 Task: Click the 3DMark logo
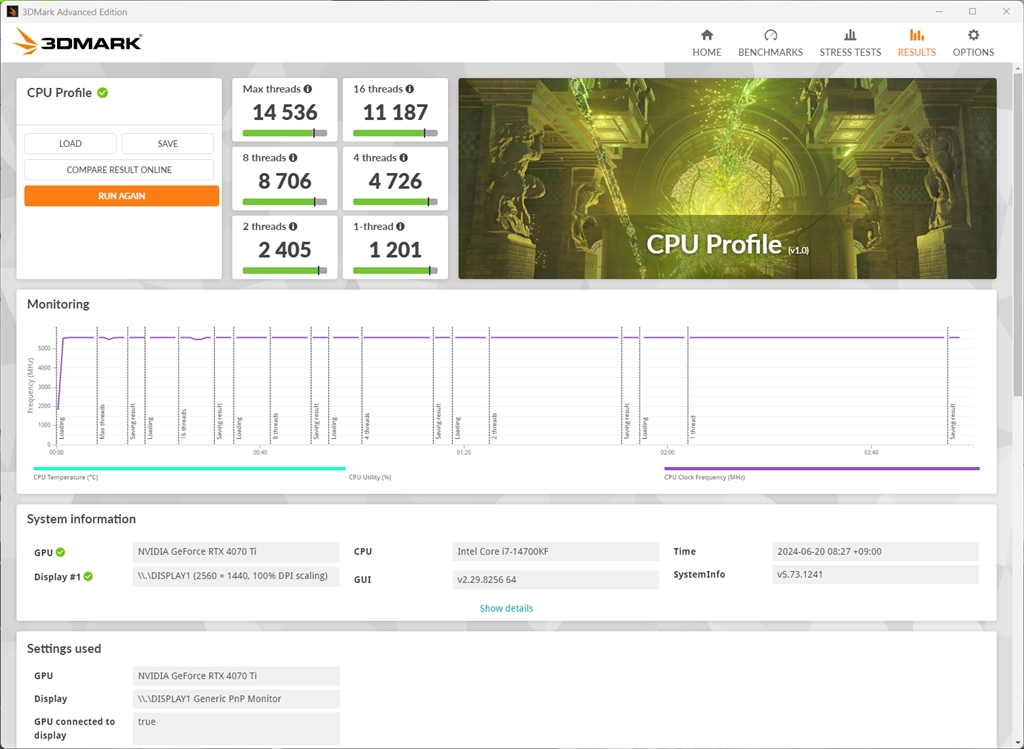tap(78, 42)
